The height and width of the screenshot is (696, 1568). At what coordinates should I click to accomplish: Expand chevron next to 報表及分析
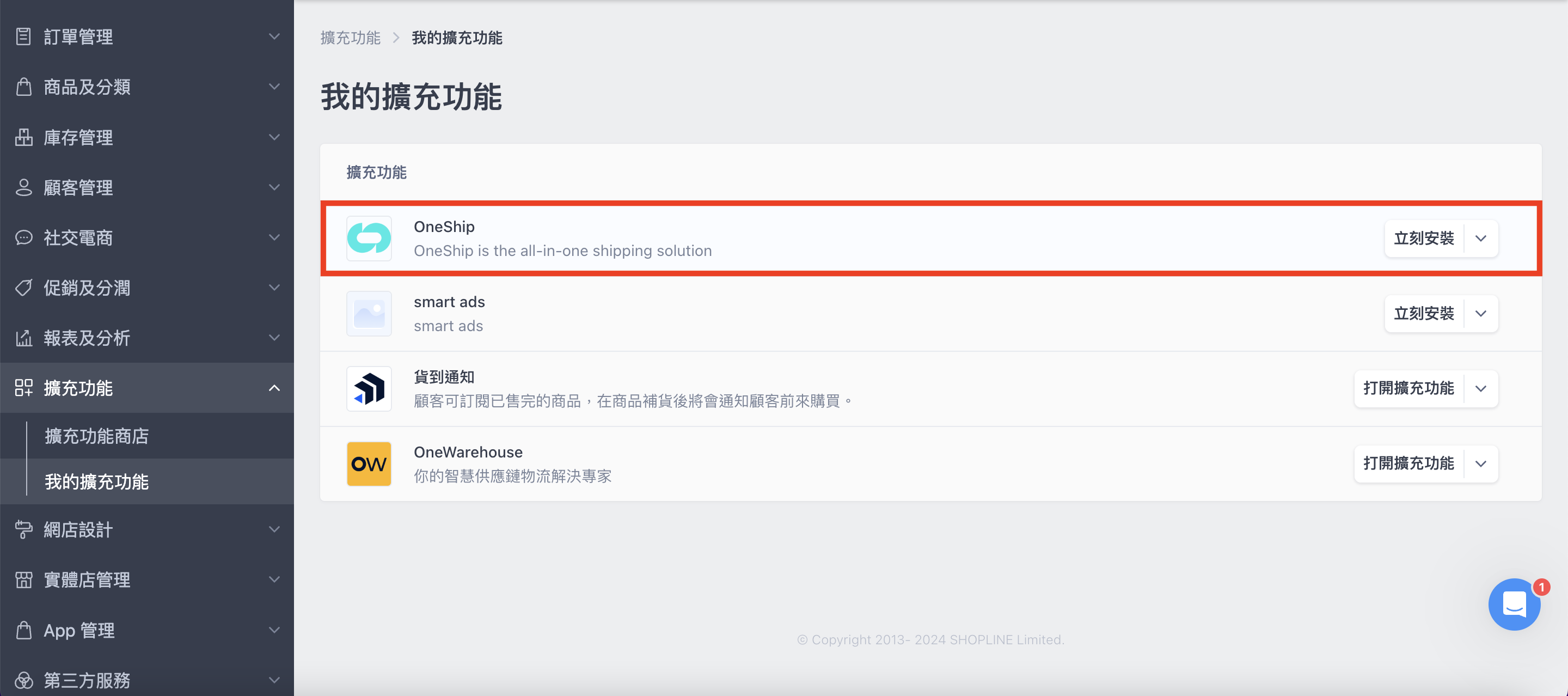coord(274,337)
